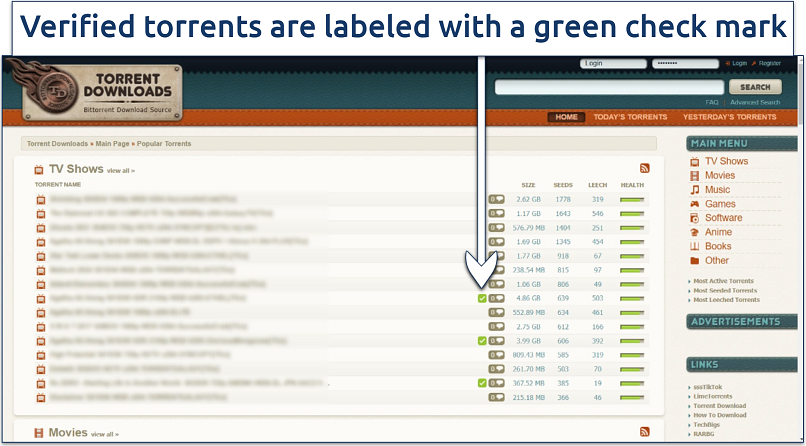The height and width of the screenshot is (446, 806).
Task: Click Main Page in the breadcrumb
Action: (x=113, y=144)
